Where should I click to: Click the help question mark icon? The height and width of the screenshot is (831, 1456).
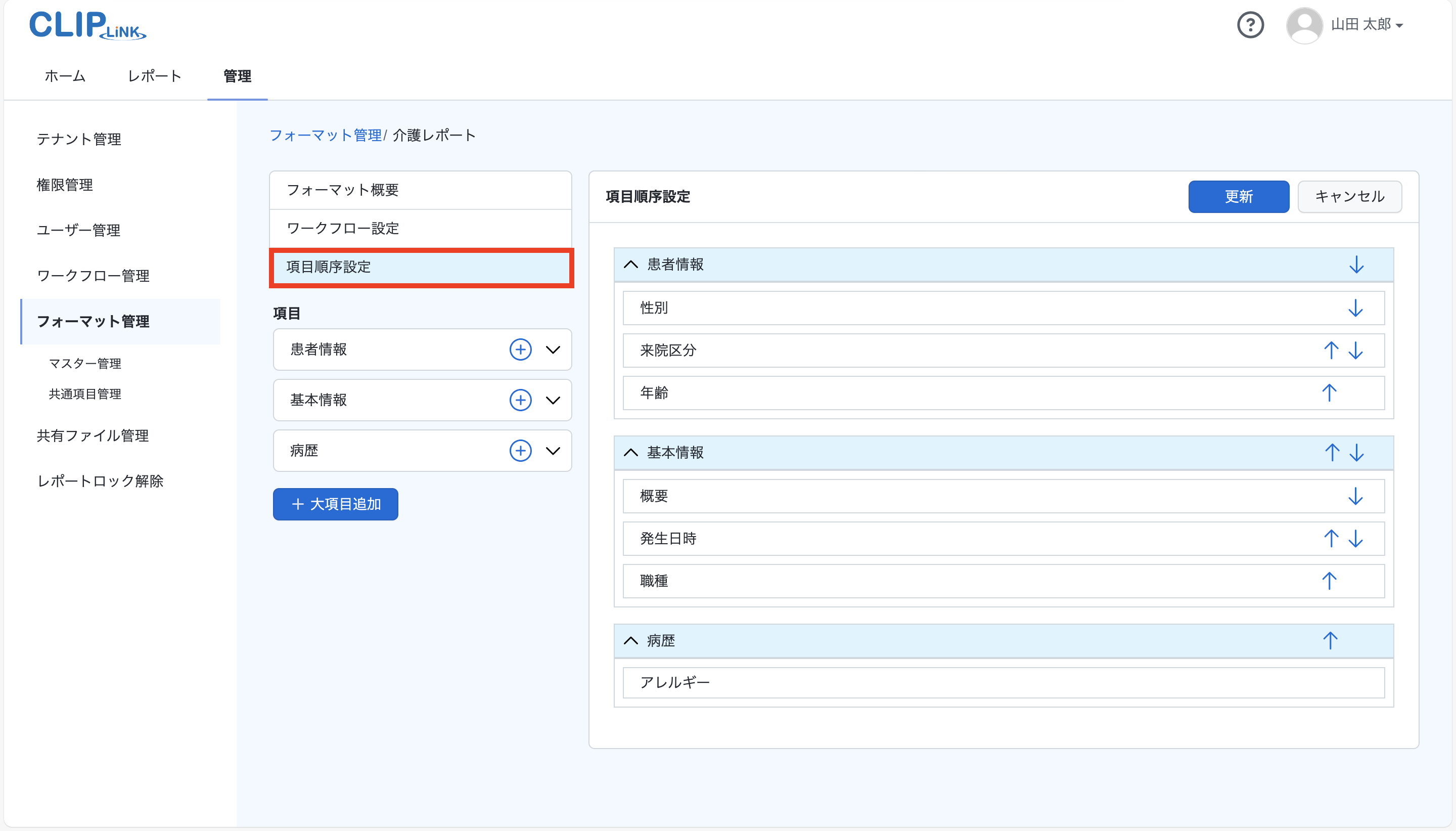[x=1250, y=25]
